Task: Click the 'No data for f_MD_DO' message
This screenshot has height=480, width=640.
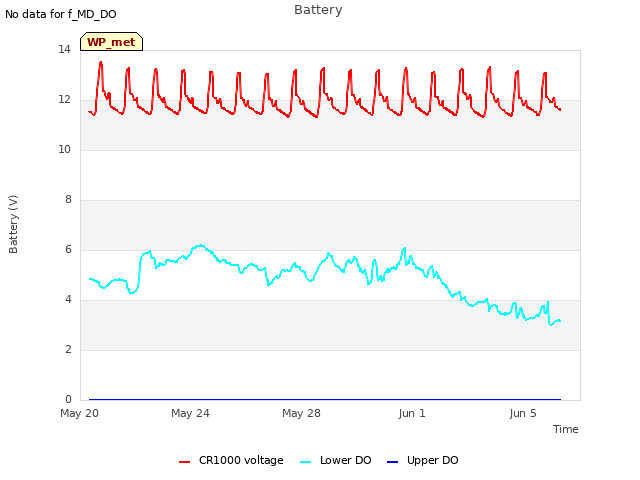Action: click(61, 14)
